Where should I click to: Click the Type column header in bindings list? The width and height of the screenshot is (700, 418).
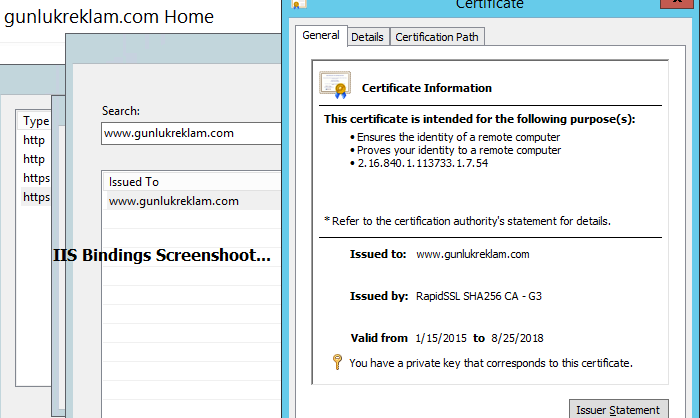click(x=35, y=121)
